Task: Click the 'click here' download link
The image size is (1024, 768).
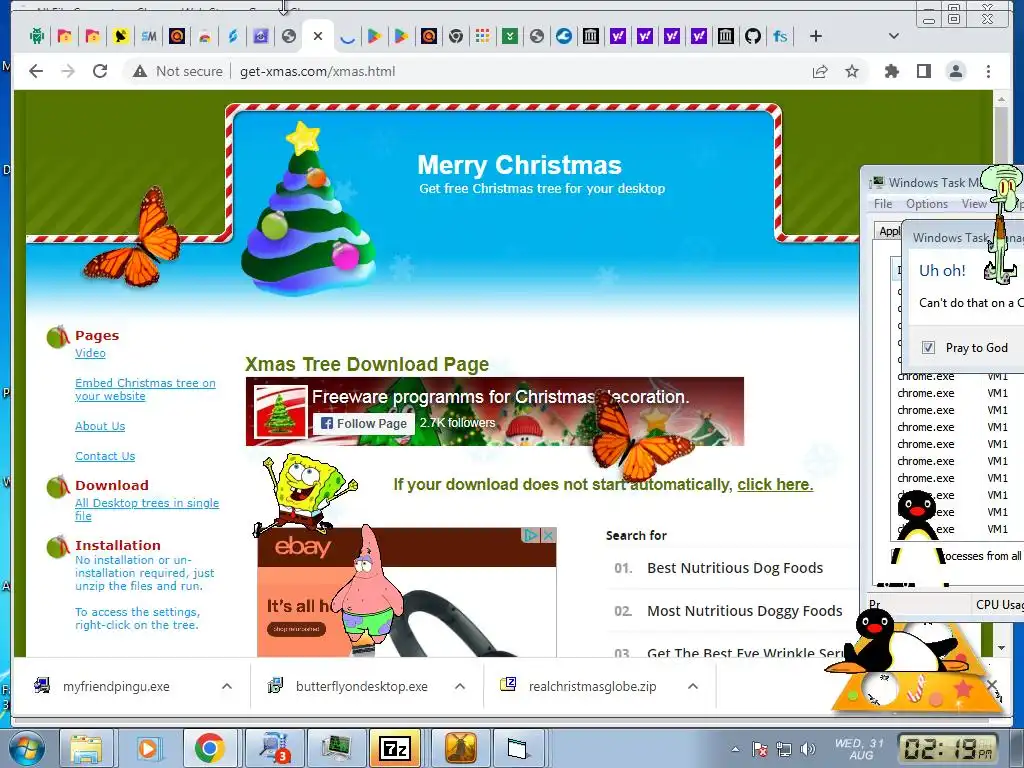Action: (x=775, y=485)
